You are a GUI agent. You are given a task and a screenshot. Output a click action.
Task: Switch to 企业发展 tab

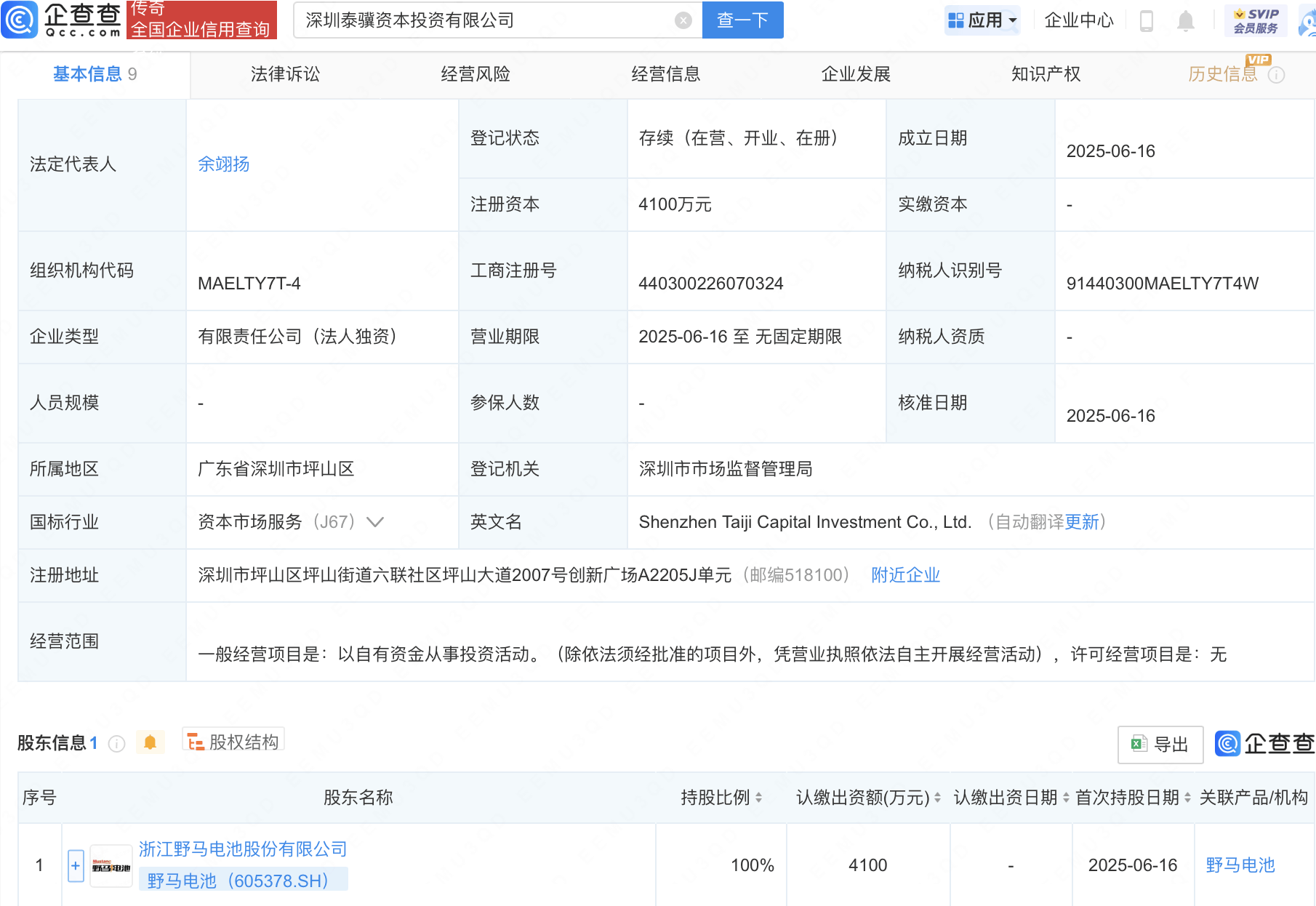click(856, 74)
